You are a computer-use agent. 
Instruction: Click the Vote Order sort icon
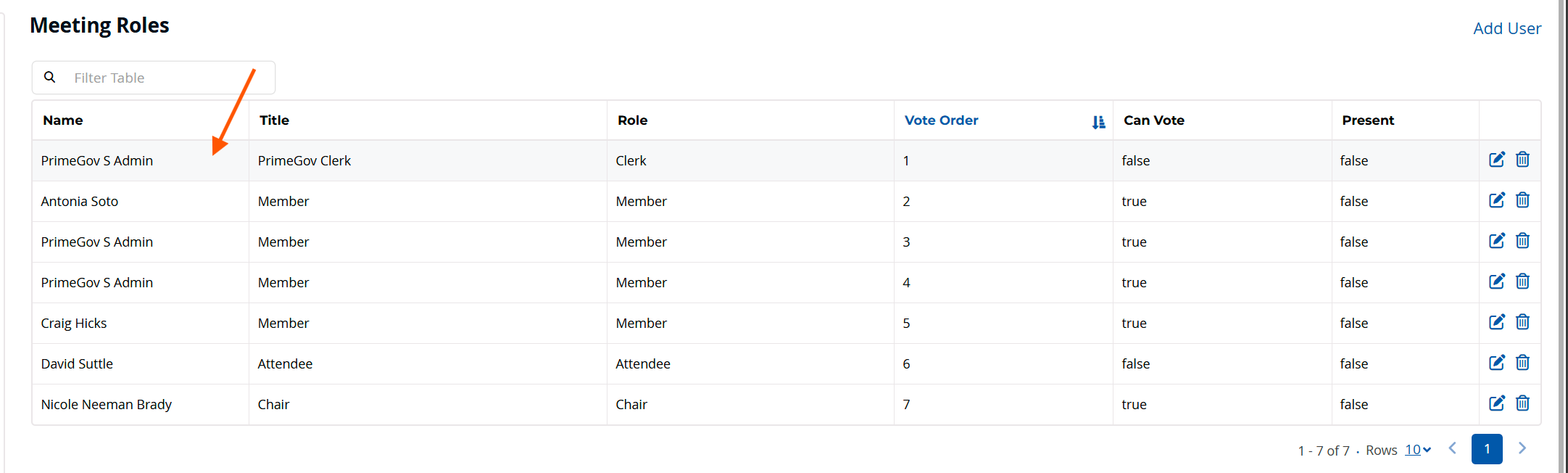pos(1098,122)
